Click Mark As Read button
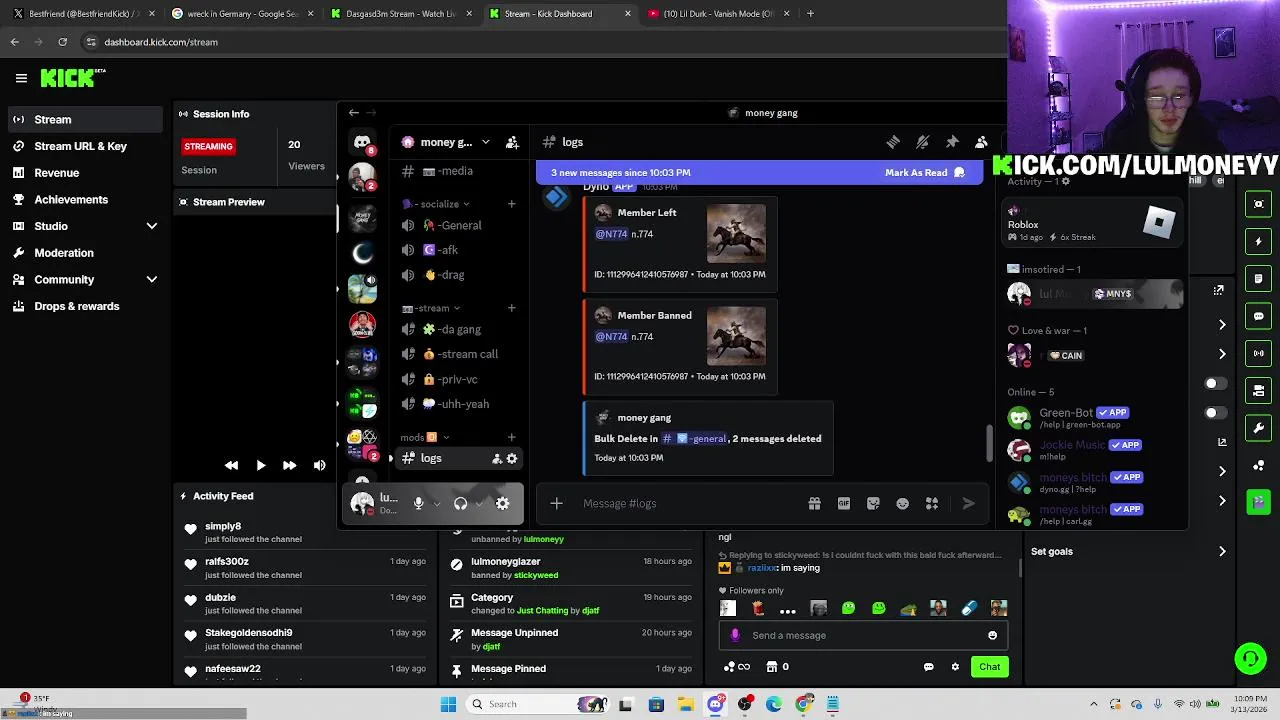The image size is (1280, 720). [925, 173]
